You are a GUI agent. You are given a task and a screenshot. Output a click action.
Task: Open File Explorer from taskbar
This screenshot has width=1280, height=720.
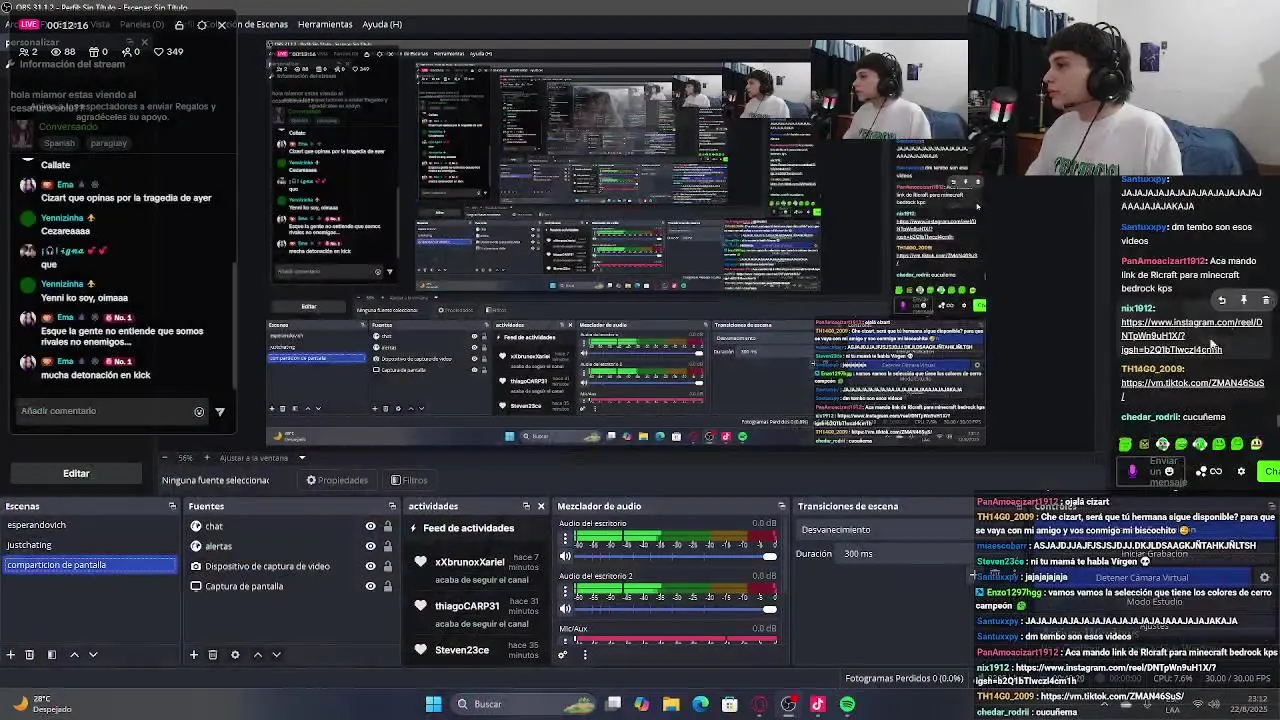671,704
